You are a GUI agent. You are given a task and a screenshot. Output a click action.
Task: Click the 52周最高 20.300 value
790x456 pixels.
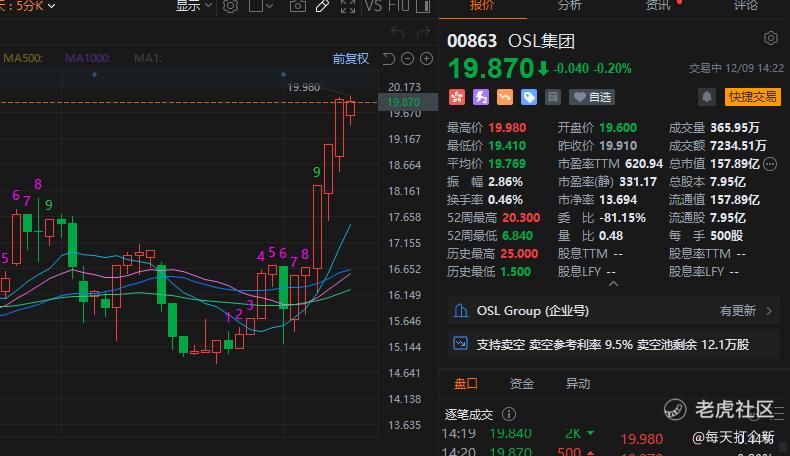[521, 218]
